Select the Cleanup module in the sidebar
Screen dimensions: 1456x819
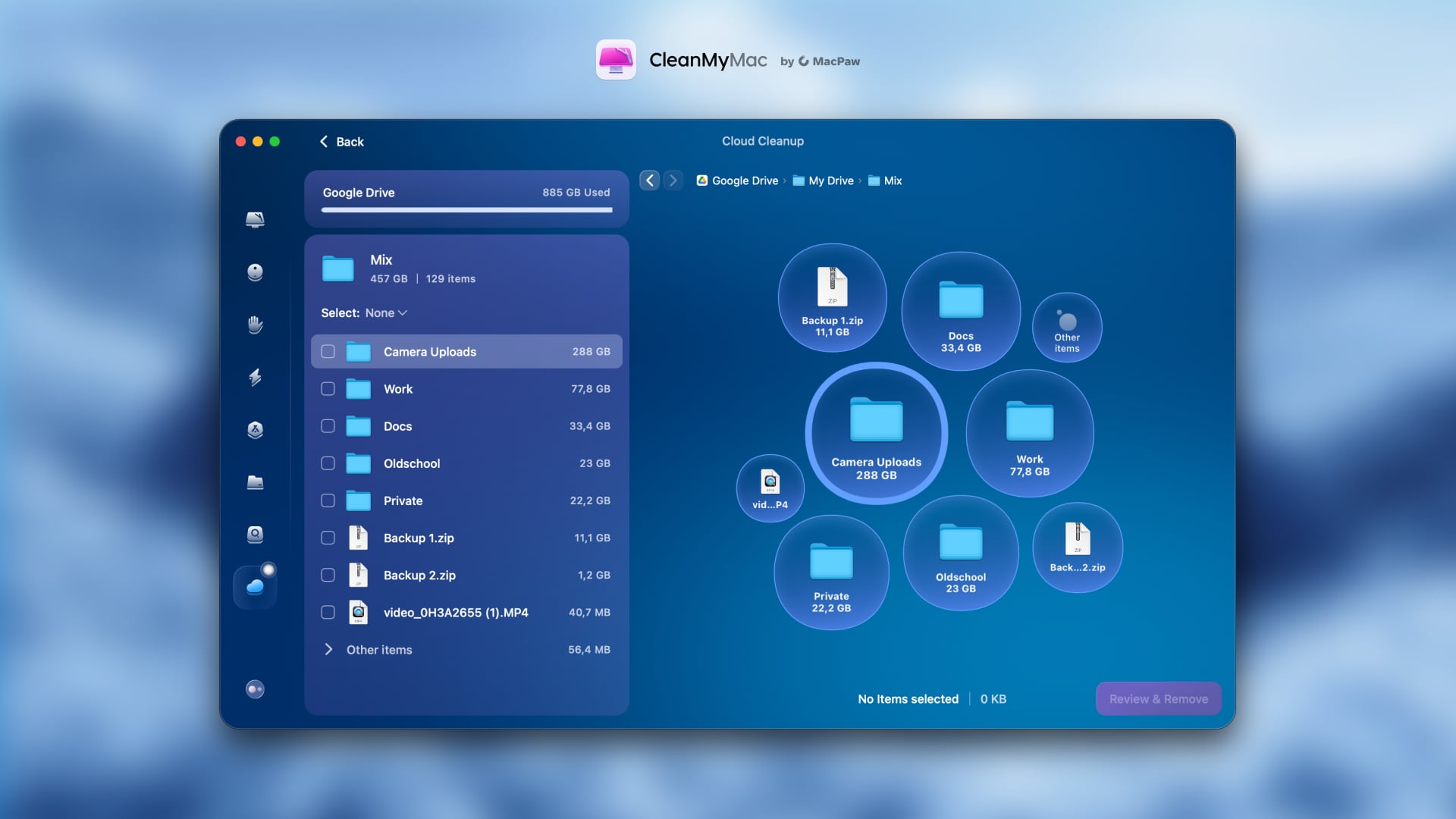(x=256, y=272)
